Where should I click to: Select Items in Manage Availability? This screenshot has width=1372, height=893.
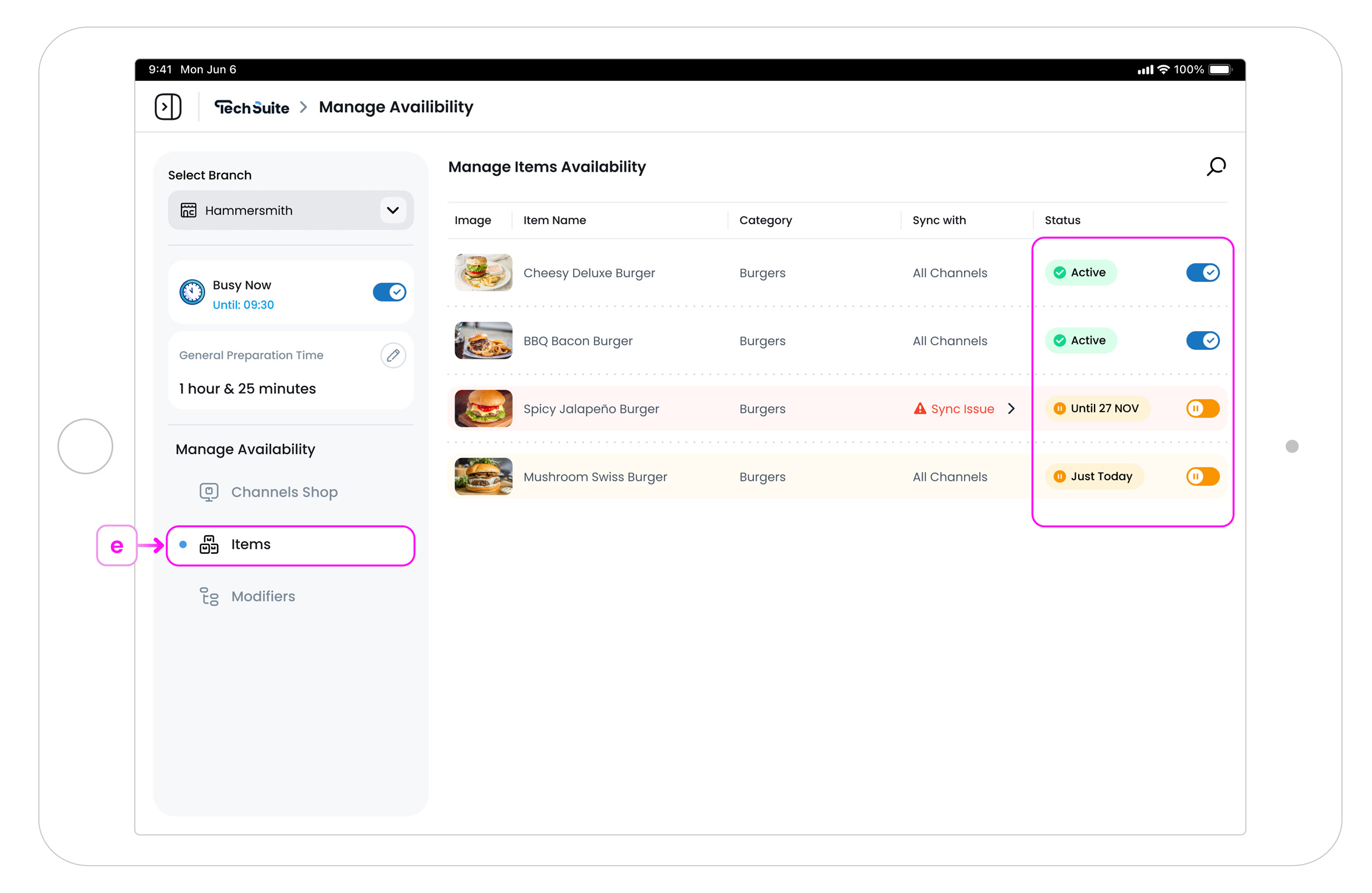tap(250, 544)
